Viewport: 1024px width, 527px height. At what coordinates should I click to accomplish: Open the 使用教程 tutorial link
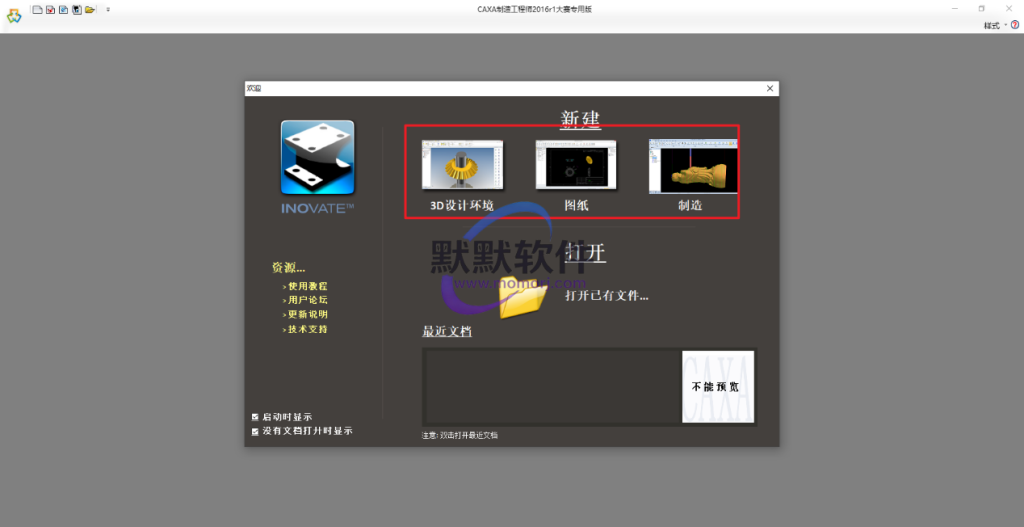click(307, 286)
